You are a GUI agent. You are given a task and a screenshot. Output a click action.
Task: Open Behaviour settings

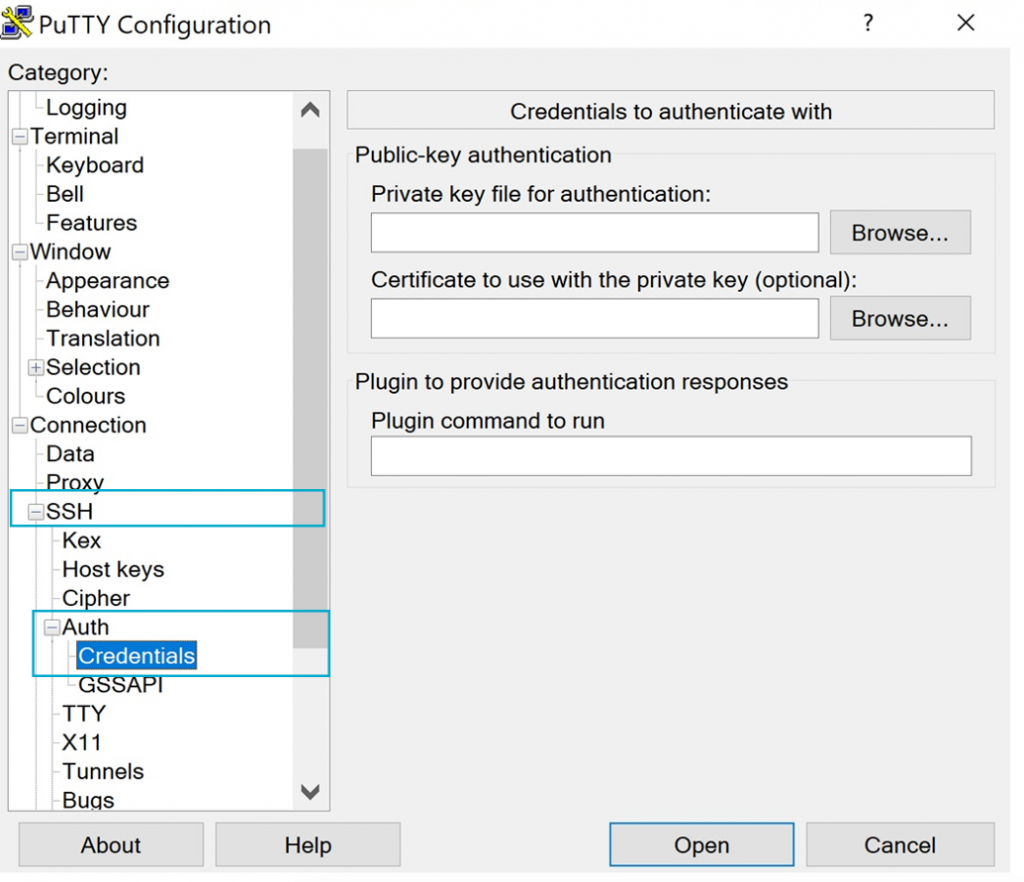tap(98, 309)
